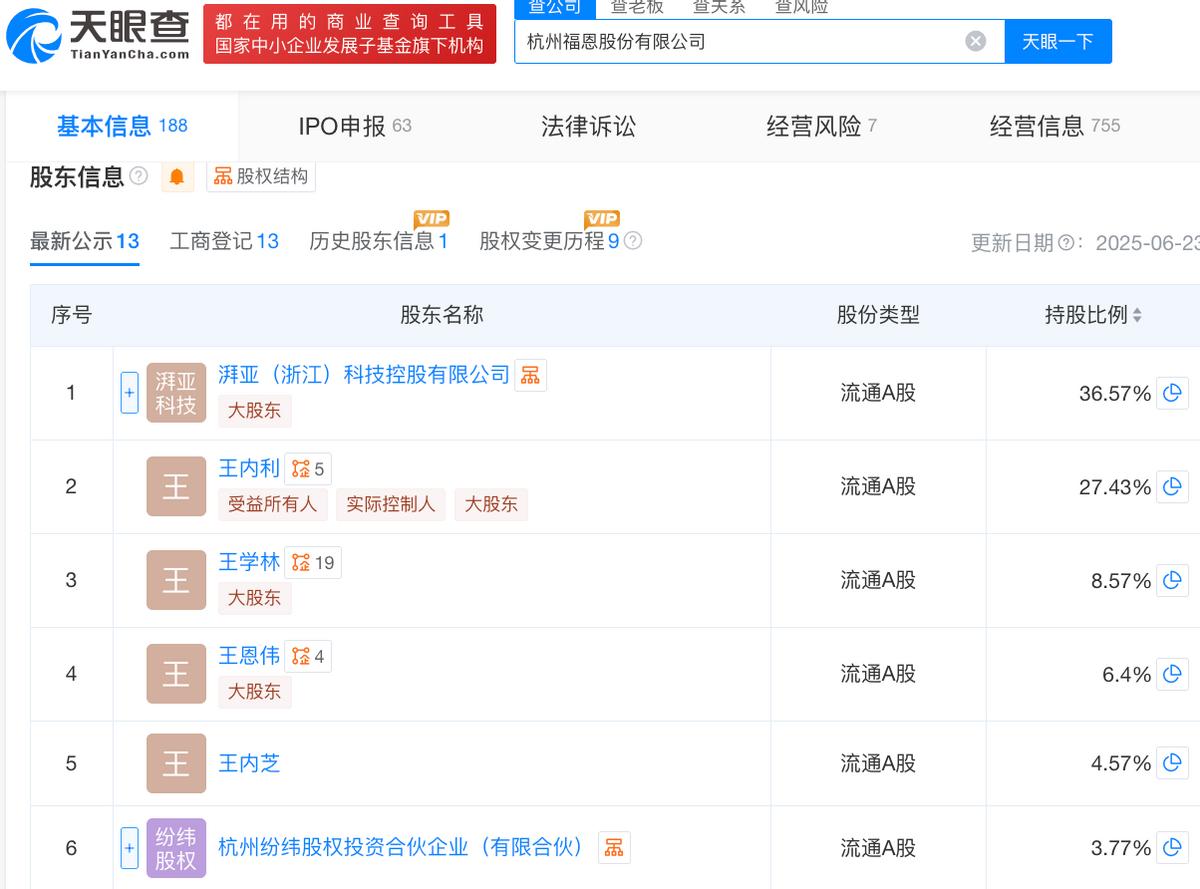Select the 工商登记 13 sub-tab
1200x889 pixels.
(x=224, y=241)
